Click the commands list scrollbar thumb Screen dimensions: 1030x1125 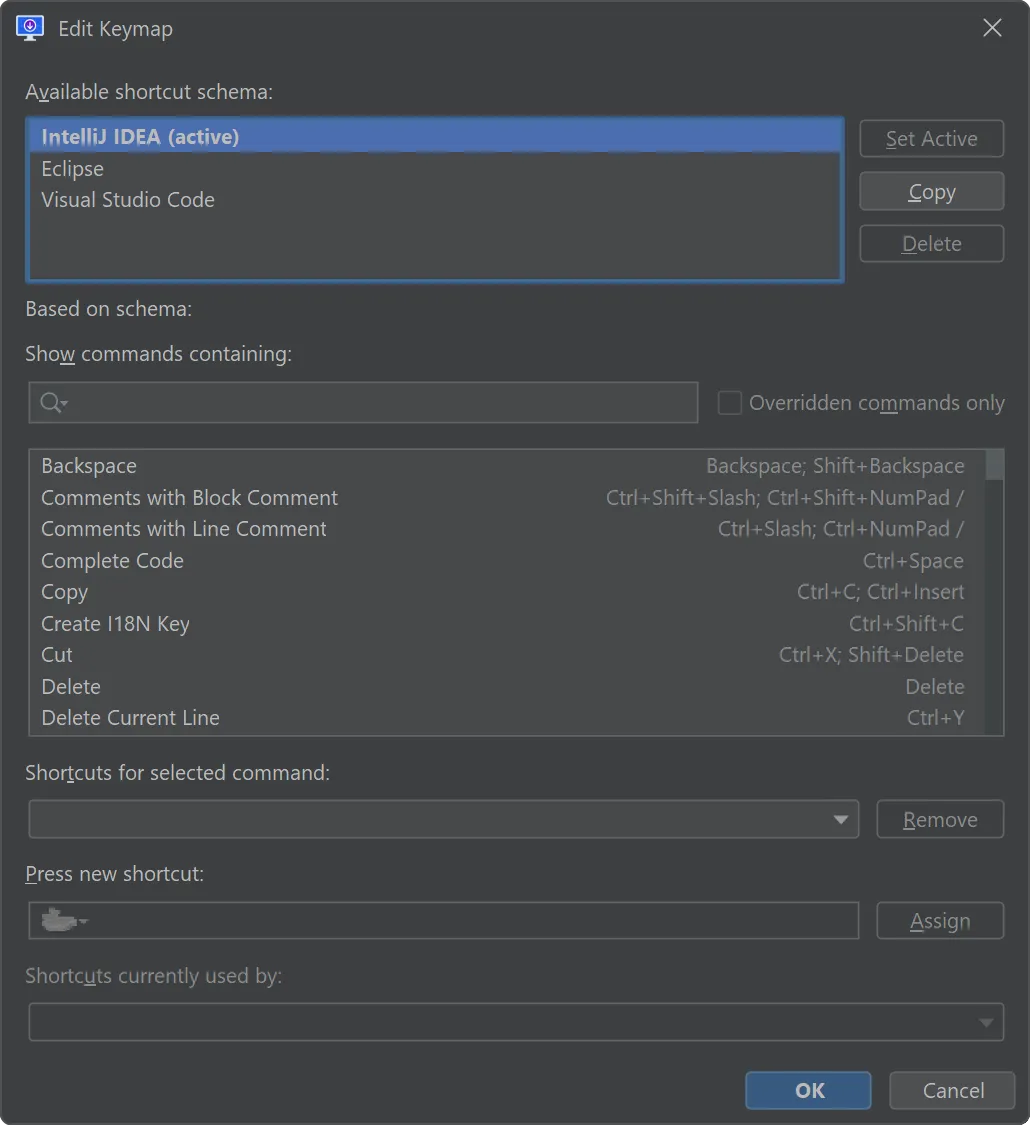coord(994,464)
